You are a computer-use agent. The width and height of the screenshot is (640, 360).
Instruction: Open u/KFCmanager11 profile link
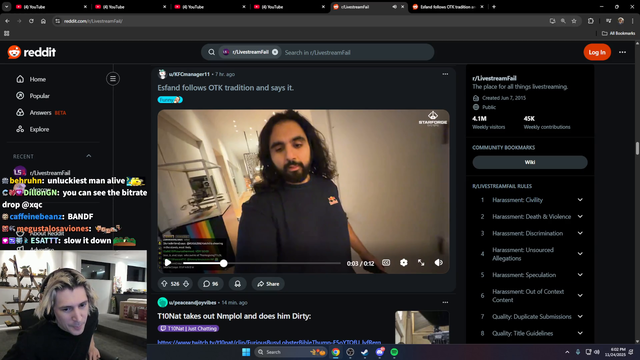tap(189, 74)
